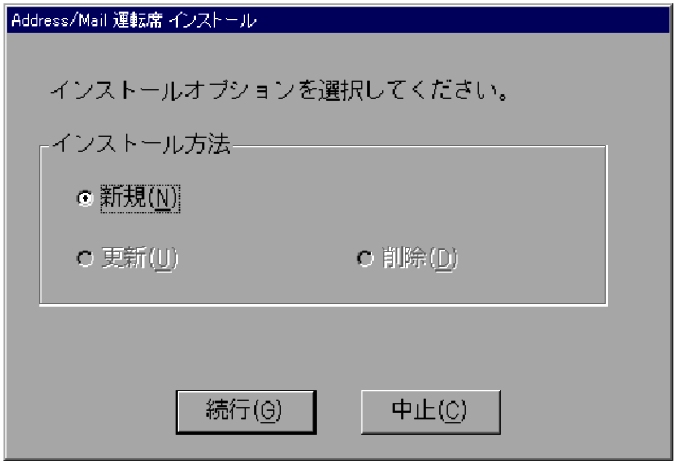Click the 新規(N) label text
Image resolution: width=683 pixels, height=471 pixels.
click(x=140, y=198)
